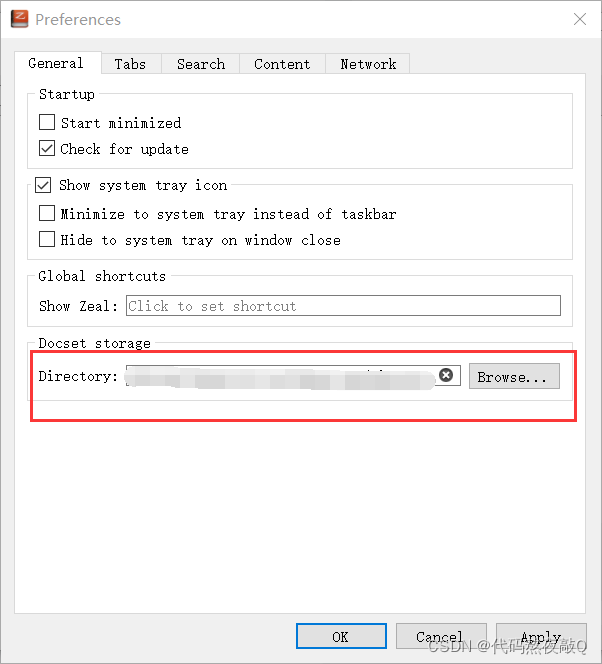Open the Network settings tab
The height and width of the screenshot is (664, 602).
368,64
